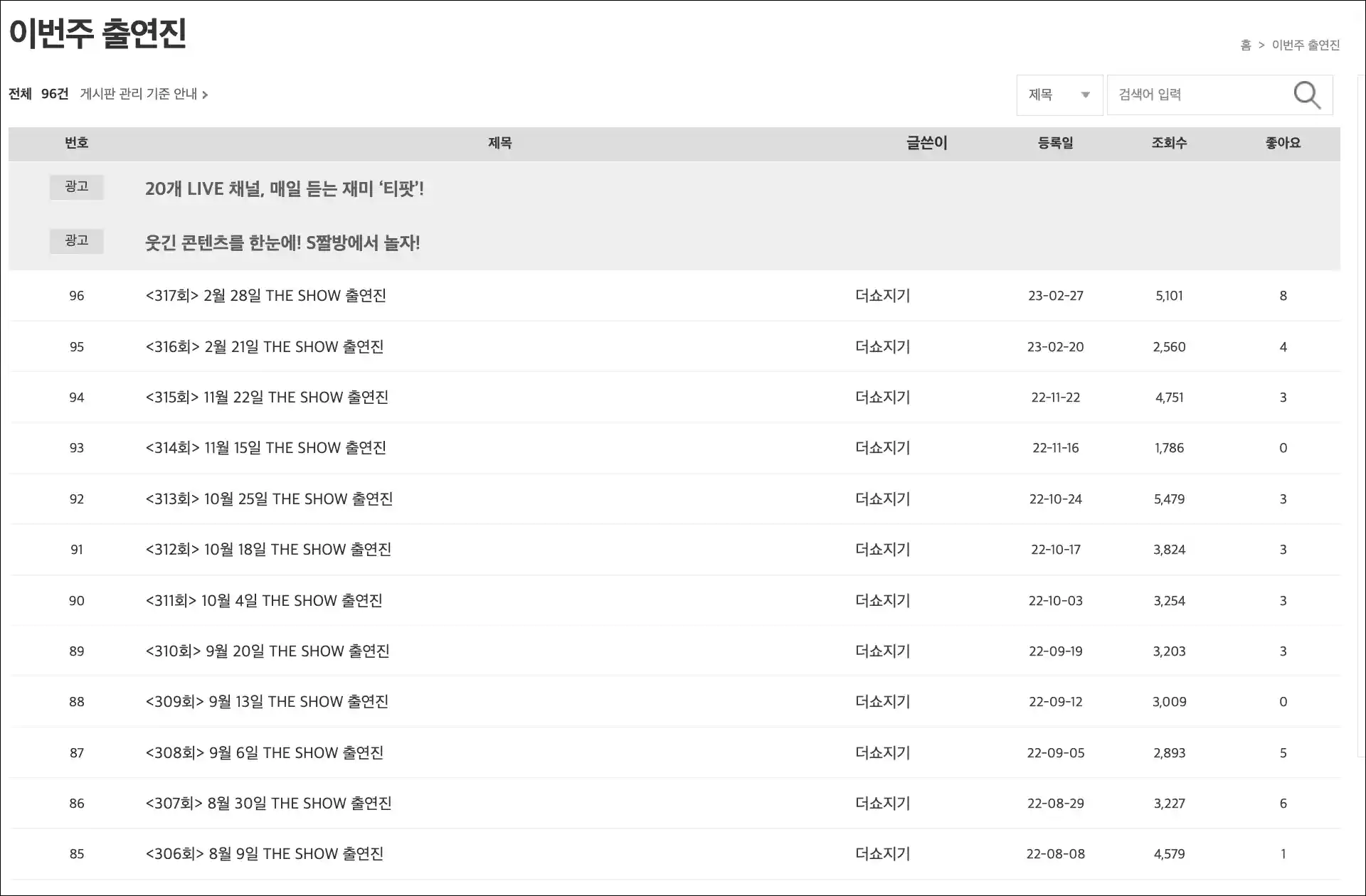Image resolution: width=1366 pixels, height=896 pixels.
Task: Select date 22-10-17
Action: (1055, 549)
